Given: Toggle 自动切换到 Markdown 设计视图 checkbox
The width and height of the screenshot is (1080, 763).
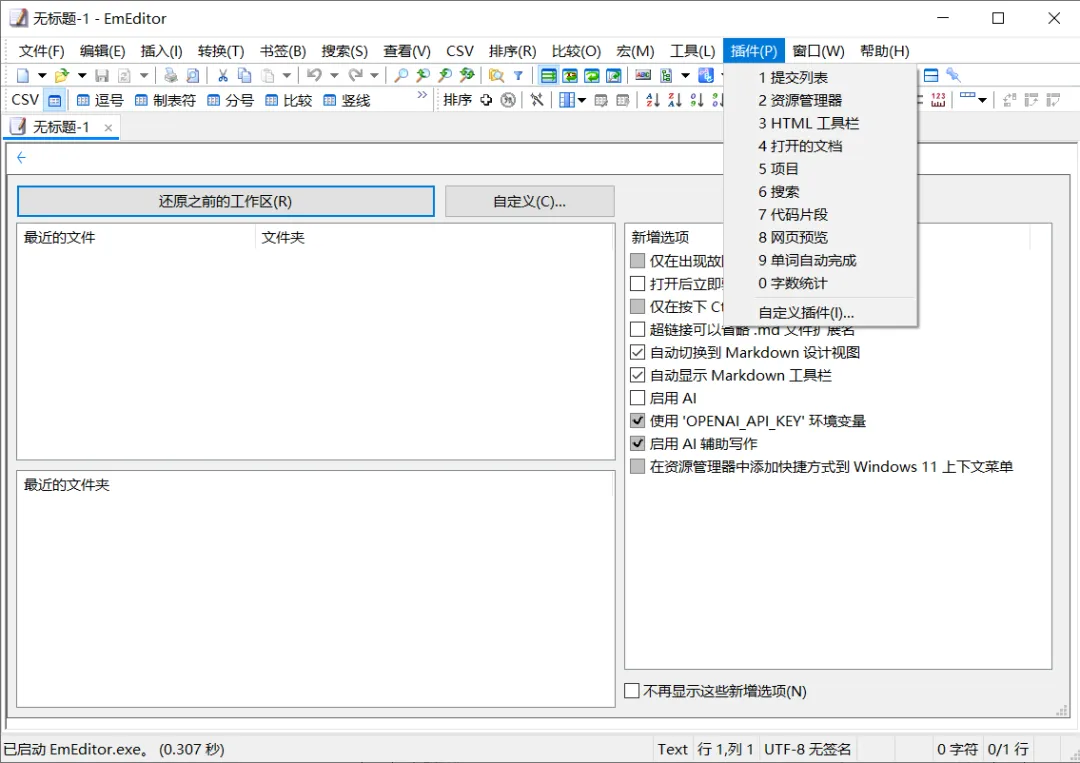Looking at the screenshot, I should tap(637, 353).
